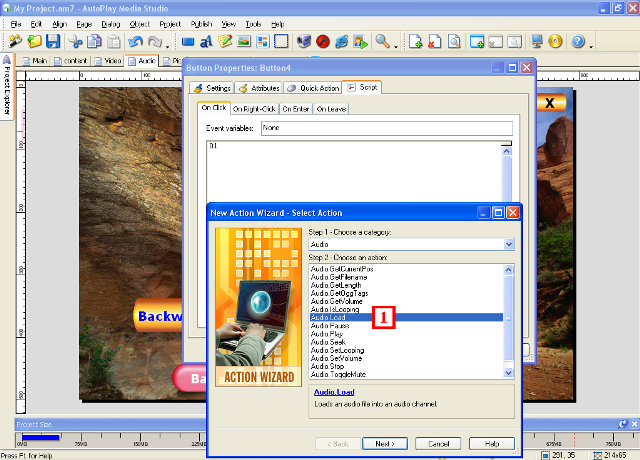Click the red circular object toolbar icon
The width and height of the screenshot is (640, 460).
coord(323,42)
